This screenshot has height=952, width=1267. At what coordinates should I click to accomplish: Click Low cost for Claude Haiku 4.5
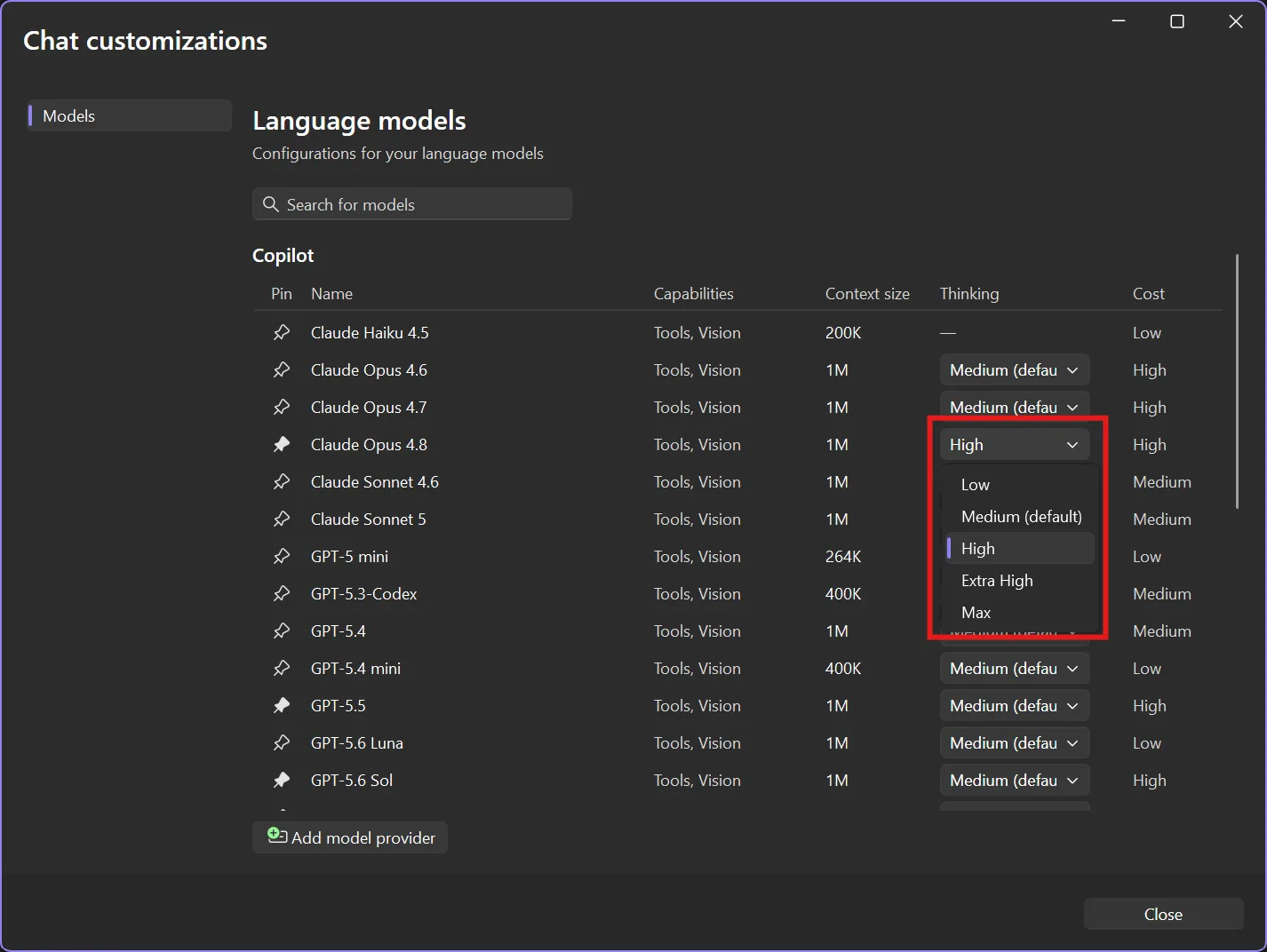[1147, 333]
